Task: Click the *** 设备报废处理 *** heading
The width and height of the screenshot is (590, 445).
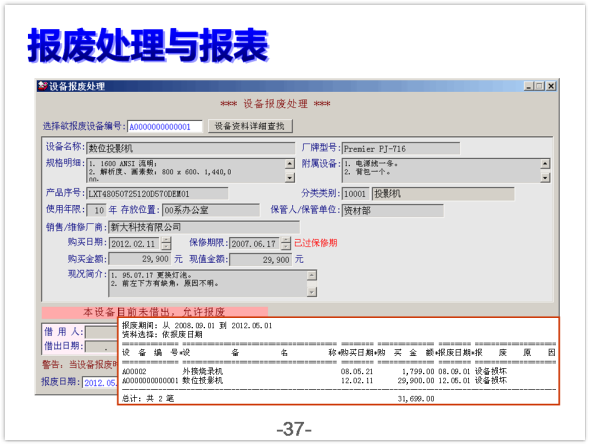Action: pos(275,104)
